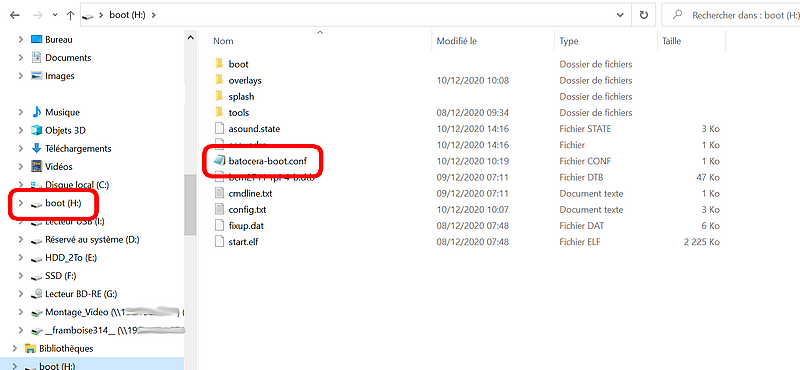Expand the Musique tree node

(x=20, y=112)
